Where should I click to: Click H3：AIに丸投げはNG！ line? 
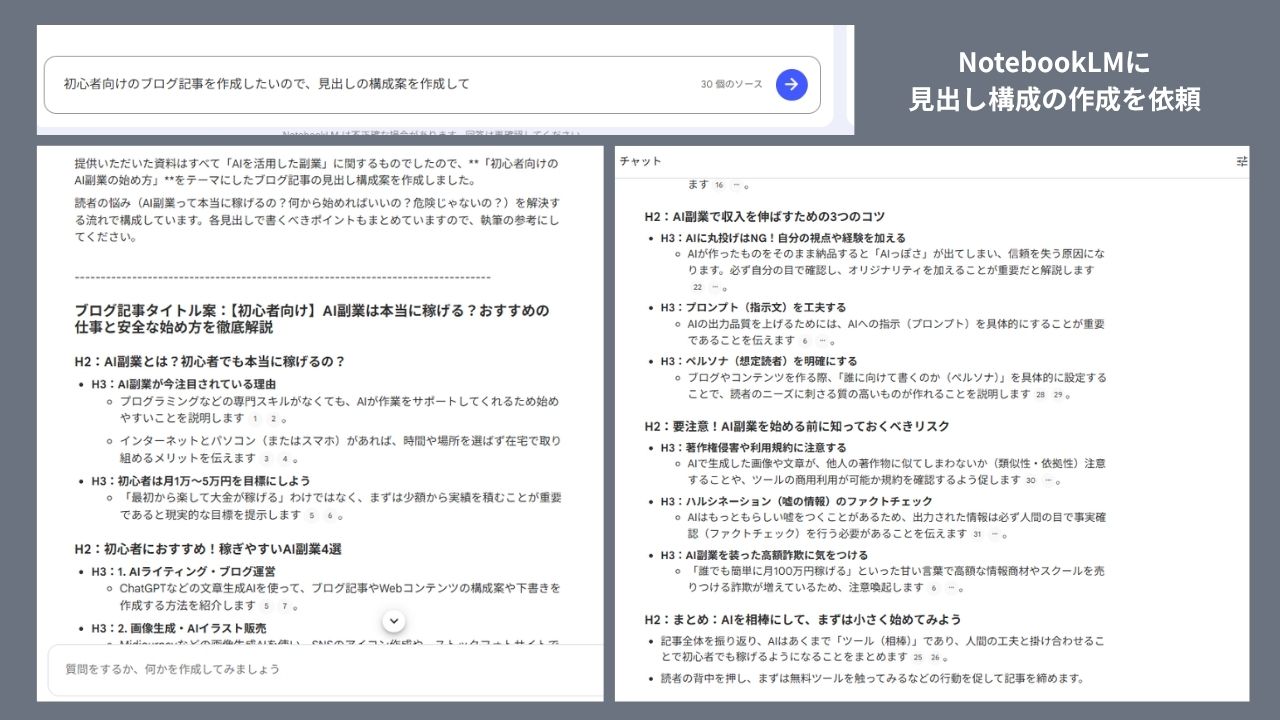783,238
